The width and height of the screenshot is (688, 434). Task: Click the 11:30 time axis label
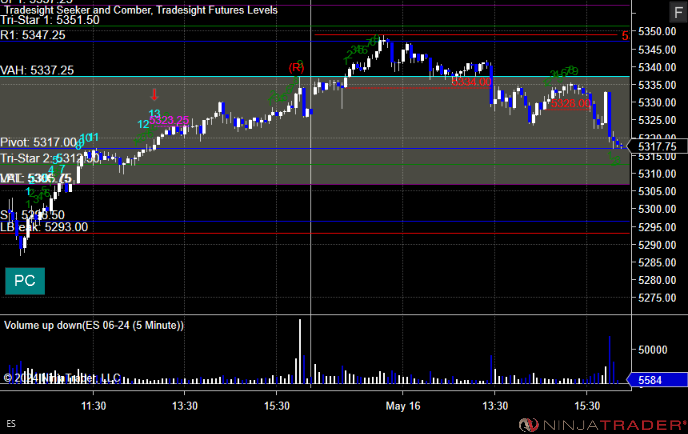point(93,406)
